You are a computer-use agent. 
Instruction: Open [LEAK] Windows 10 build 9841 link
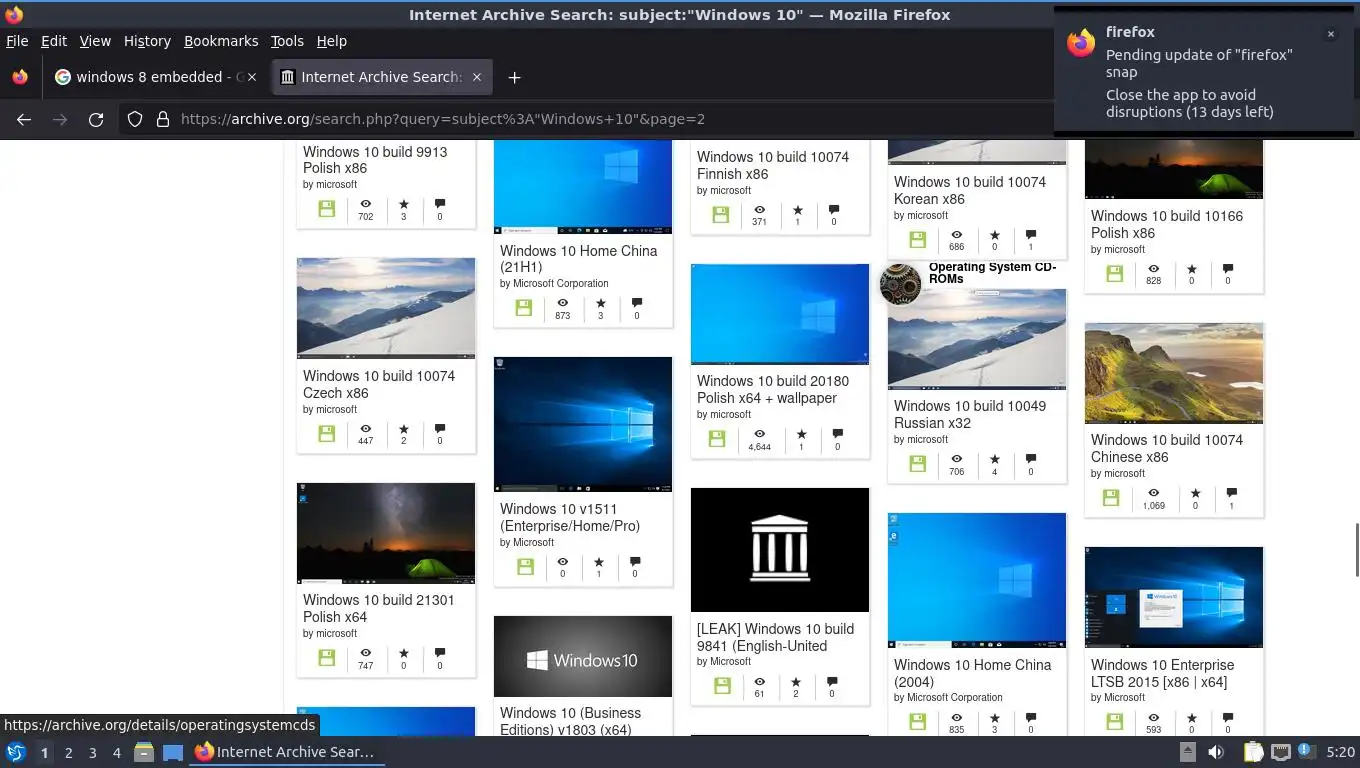775,637
